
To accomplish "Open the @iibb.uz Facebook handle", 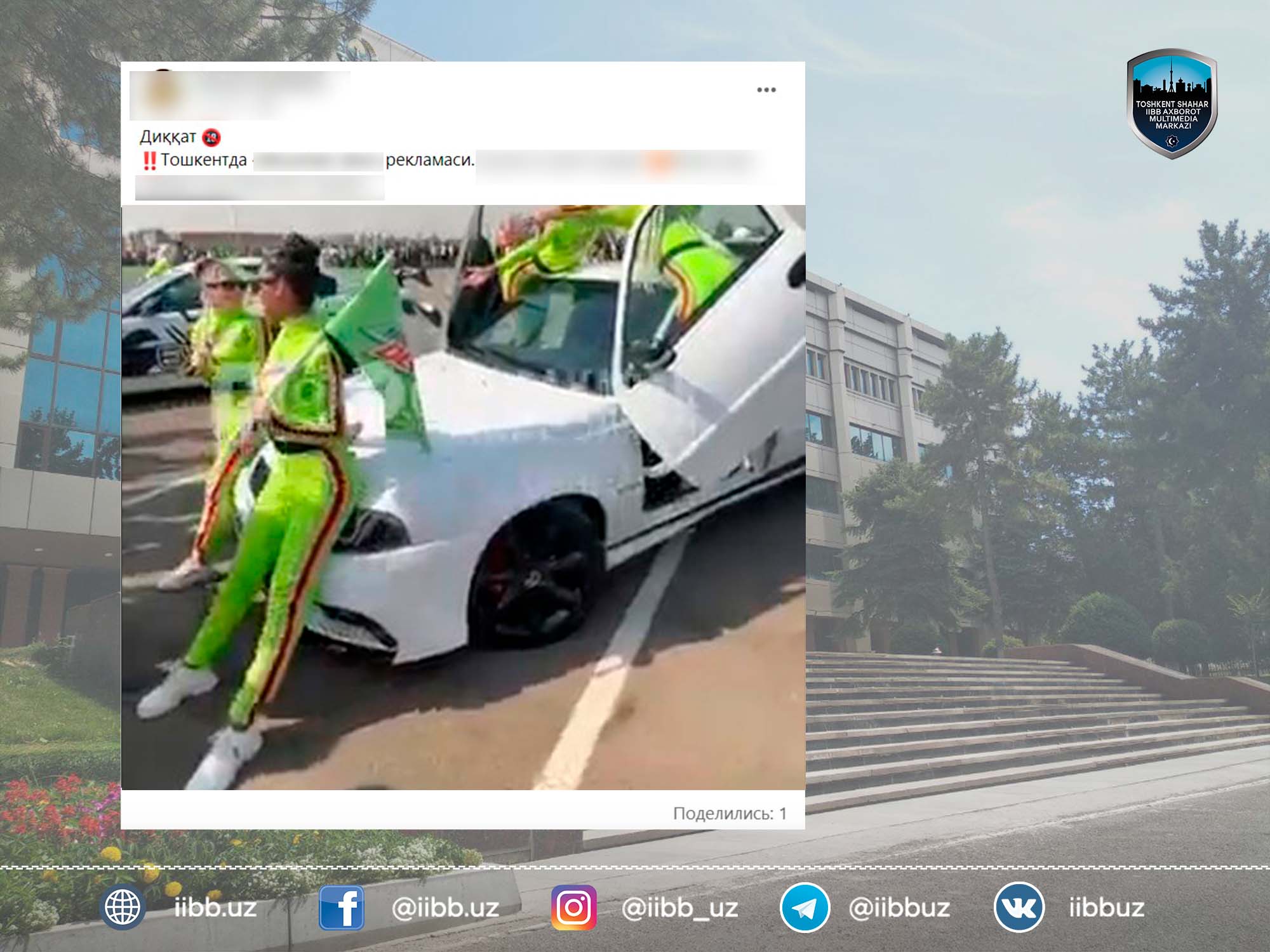I will (x=445, y=908).
